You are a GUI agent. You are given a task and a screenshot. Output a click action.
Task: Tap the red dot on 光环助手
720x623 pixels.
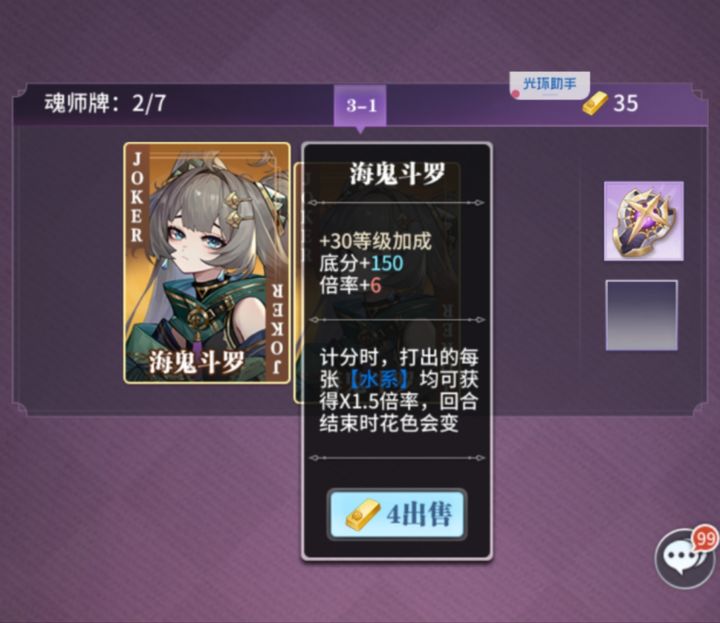pyautogui.click(x=516, y=94)
